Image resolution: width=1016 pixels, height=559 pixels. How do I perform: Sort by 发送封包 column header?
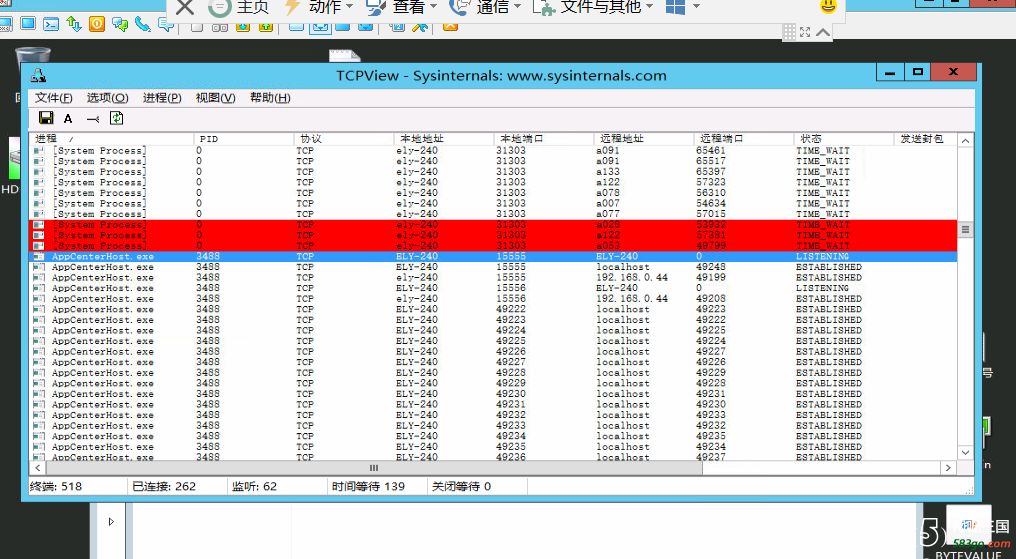point(925,139)
